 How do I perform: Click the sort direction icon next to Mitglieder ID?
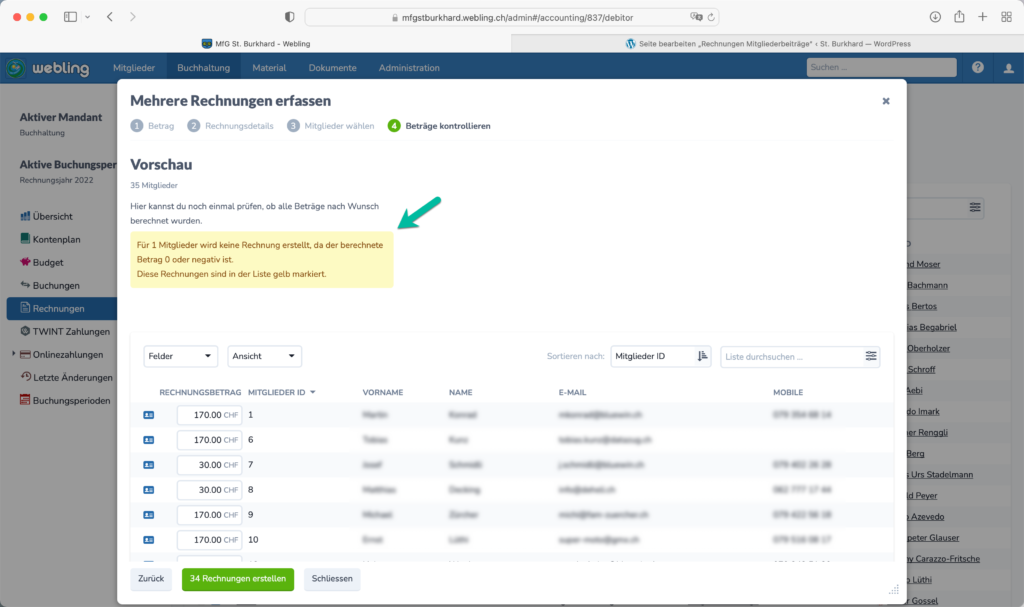click(702, 356)
